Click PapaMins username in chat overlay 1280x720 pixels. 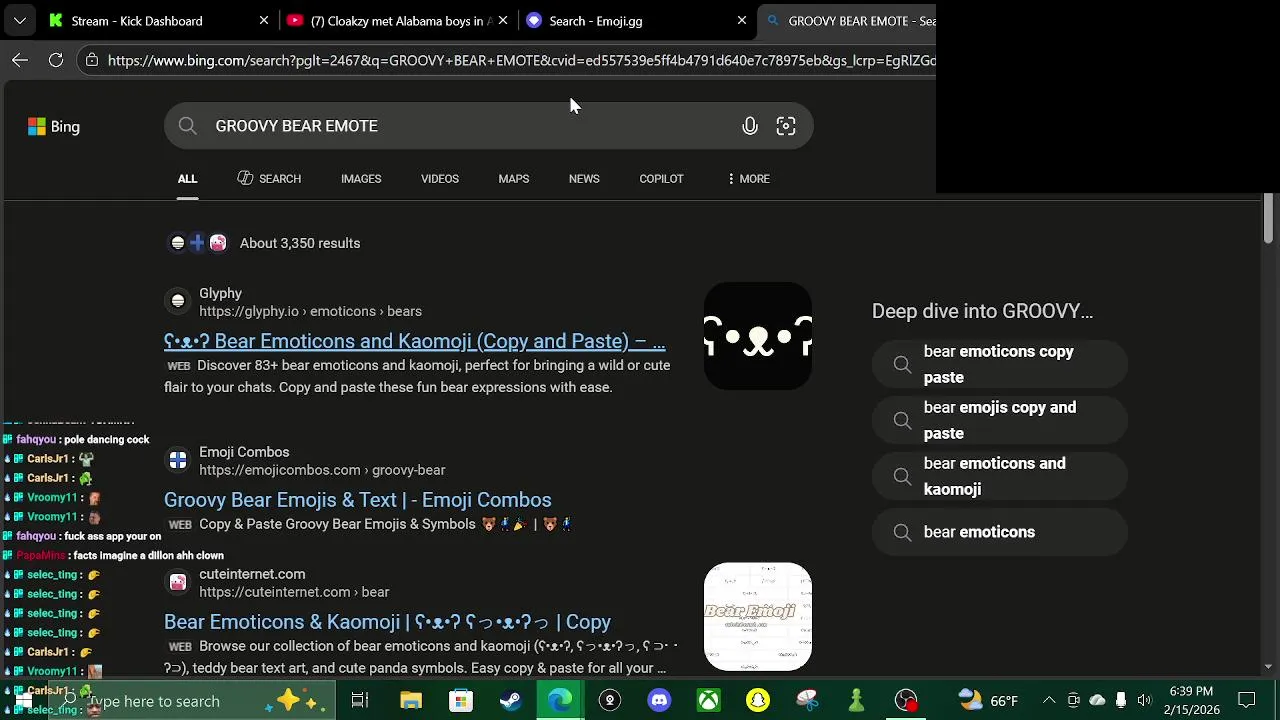(41, 556)
